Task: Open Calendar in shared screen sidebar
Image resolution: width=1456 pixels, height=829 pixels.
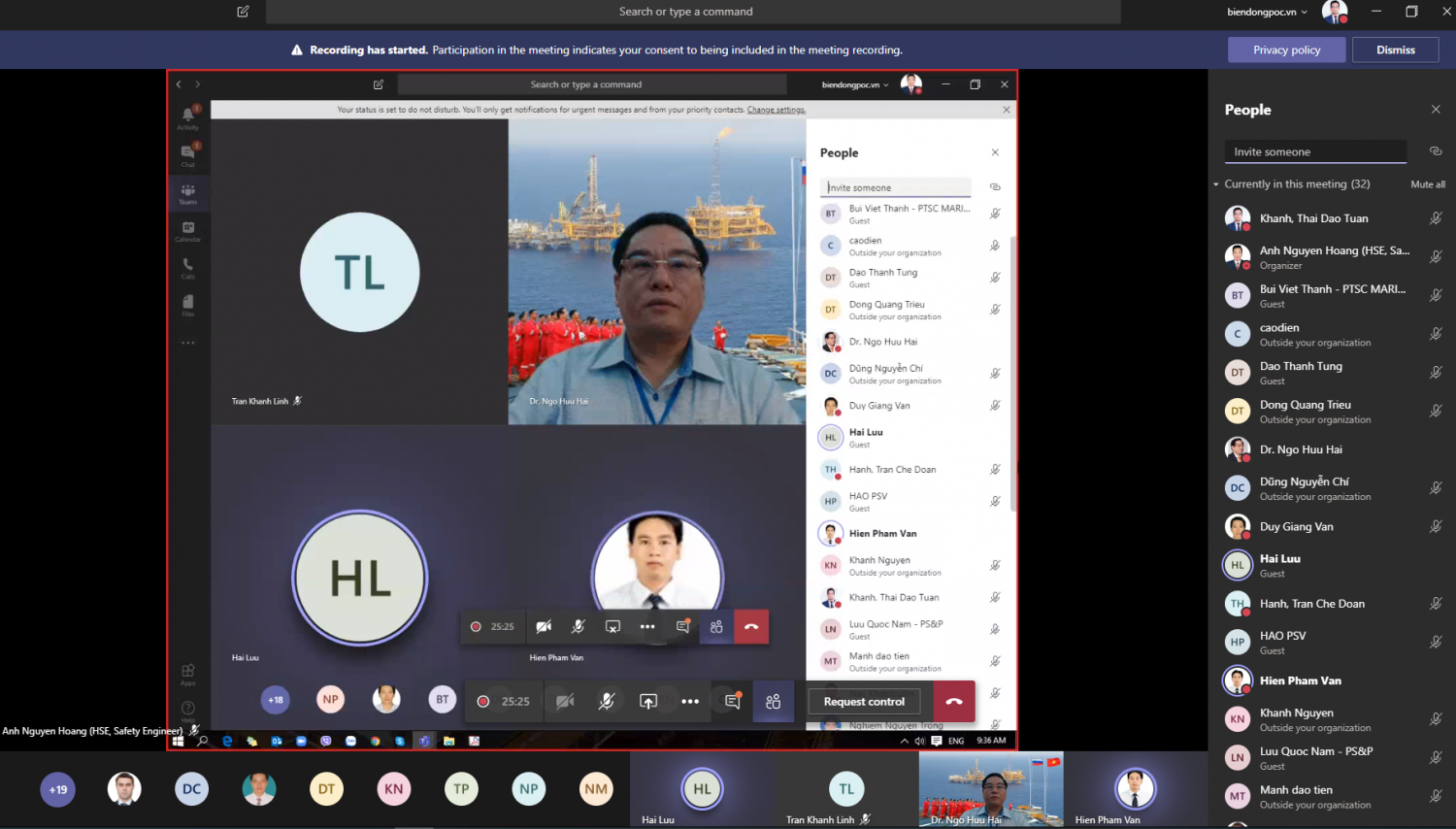Action: click(188, 231)
